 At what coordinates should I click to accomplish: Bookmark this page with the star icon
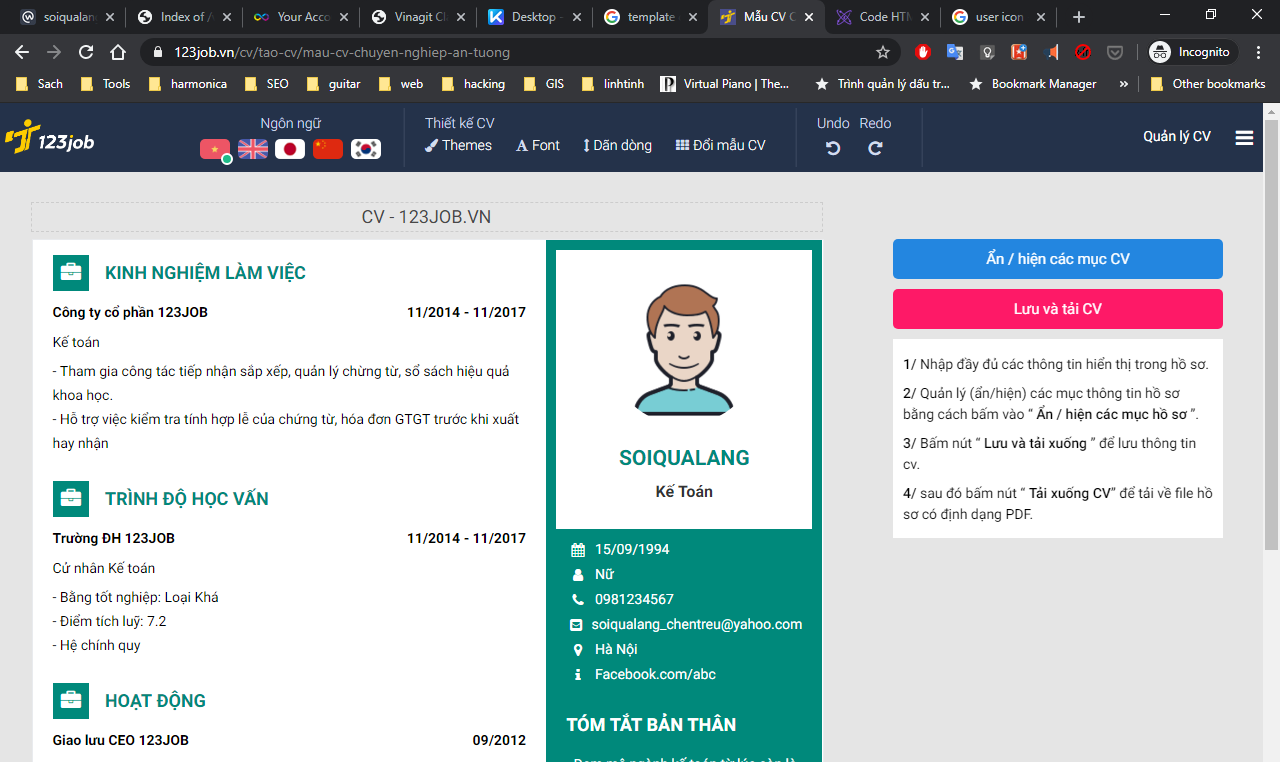point(883,52)
